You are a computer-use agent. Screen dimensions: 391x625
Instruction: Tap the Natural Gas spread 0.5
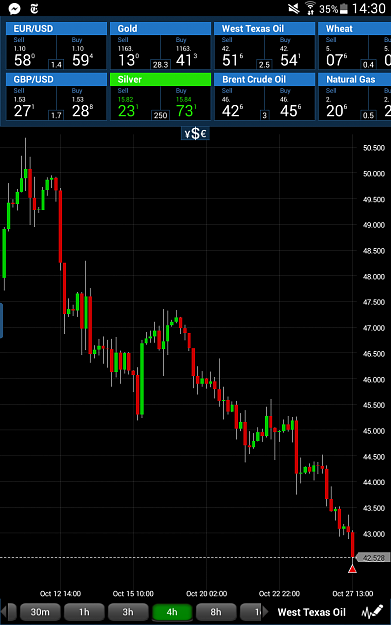pyautogui.click(x=368, y=115)
